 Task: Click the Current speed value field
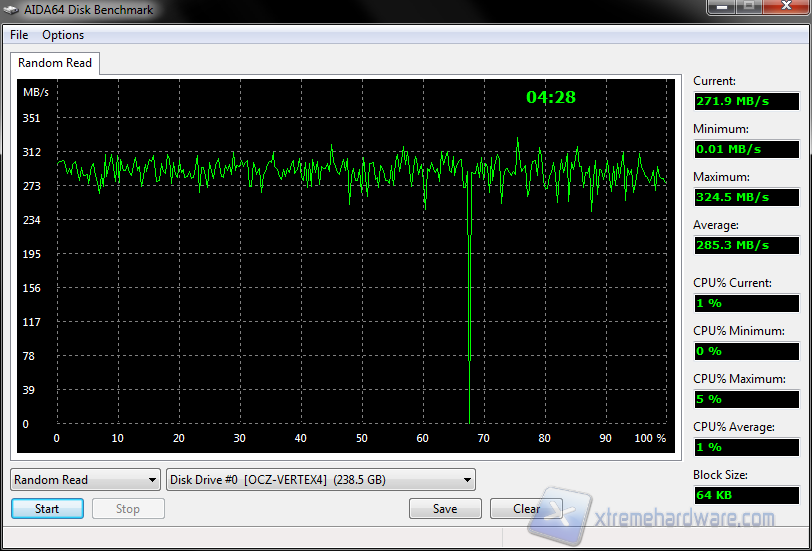coord(746,101)
